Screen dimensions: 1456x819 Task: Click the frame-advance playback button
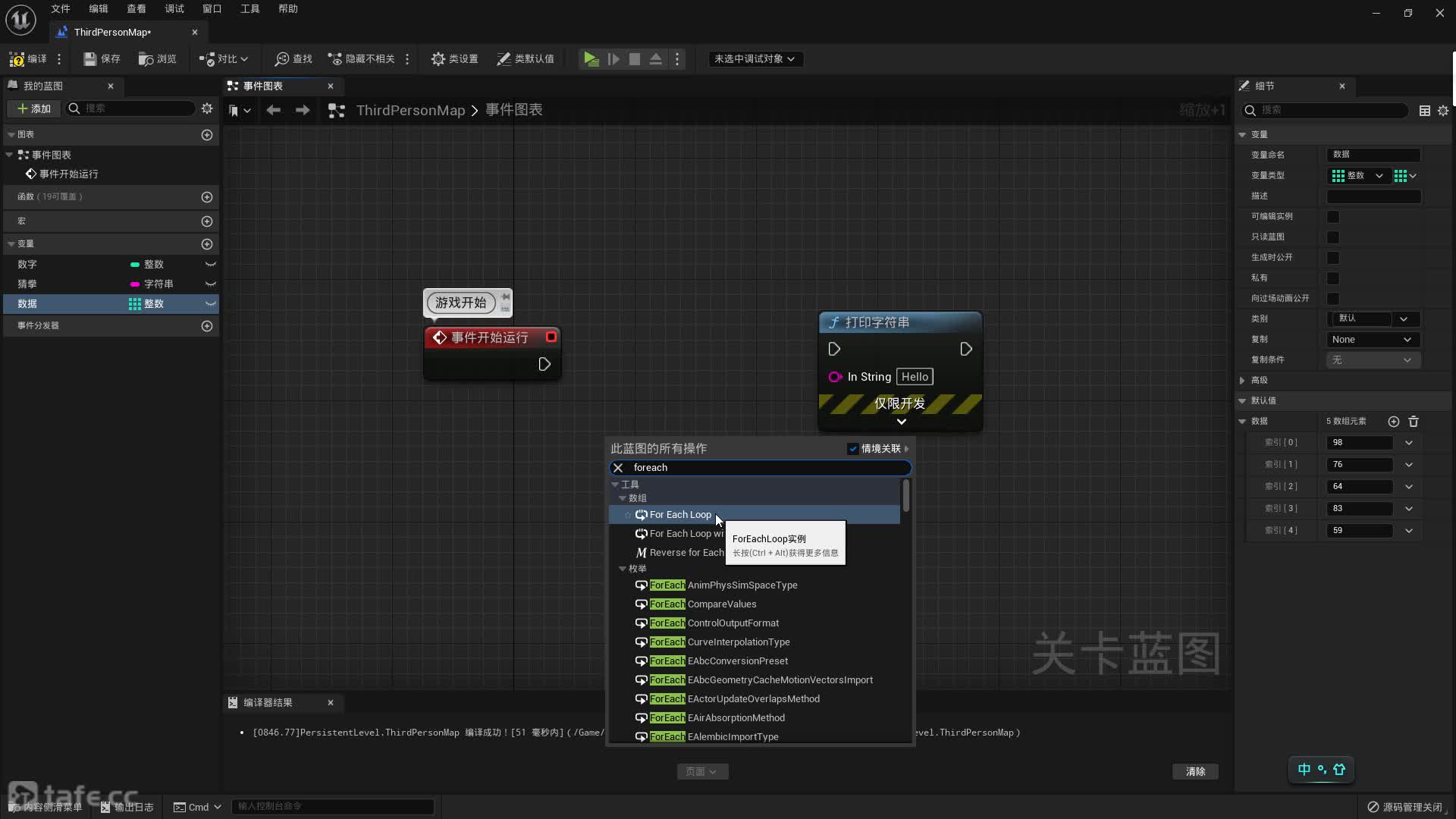613,59
